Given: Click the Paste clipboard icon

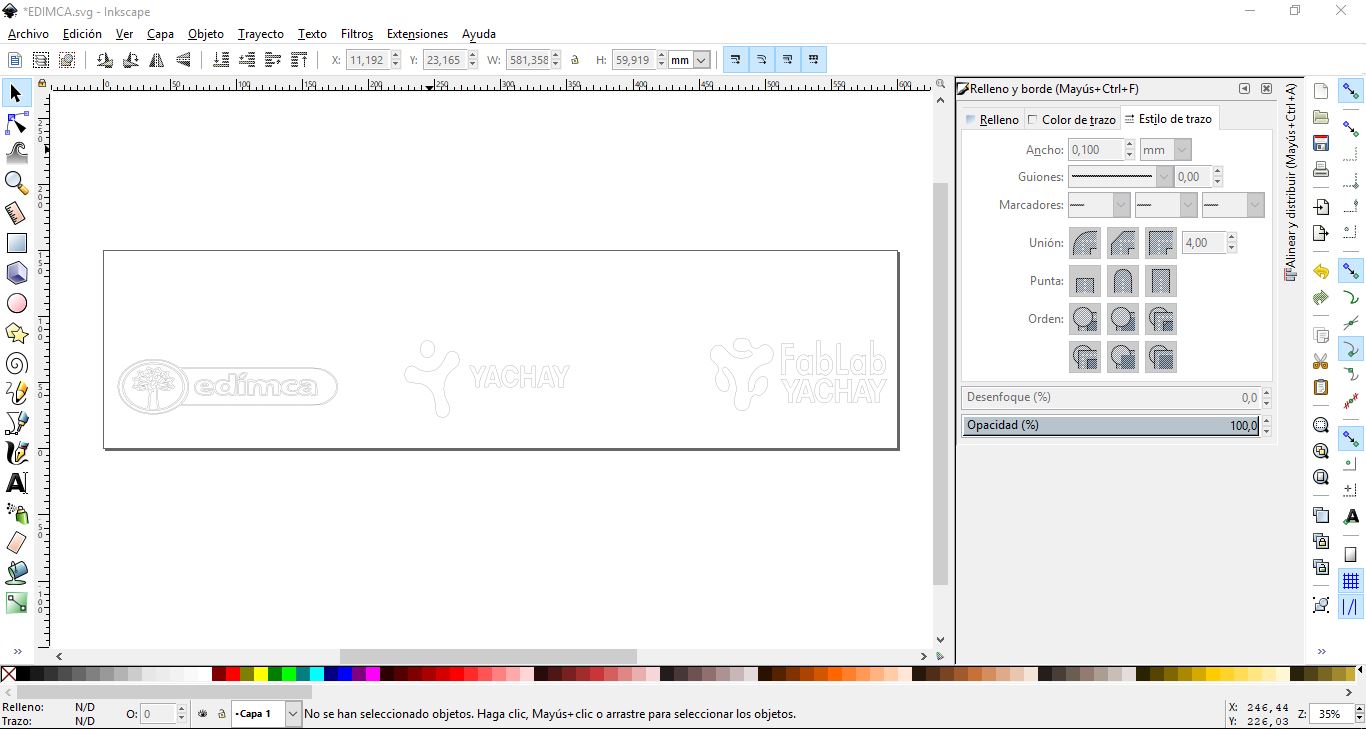Looking at the screenshot, I should pos(1321,387).
